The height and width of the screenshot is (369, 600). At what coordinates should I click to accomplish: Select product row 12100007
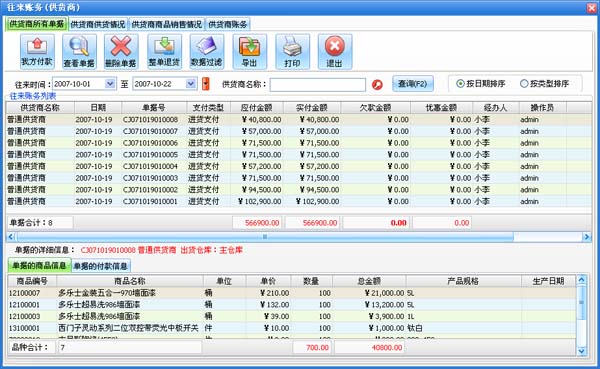[x=292, y=293]
